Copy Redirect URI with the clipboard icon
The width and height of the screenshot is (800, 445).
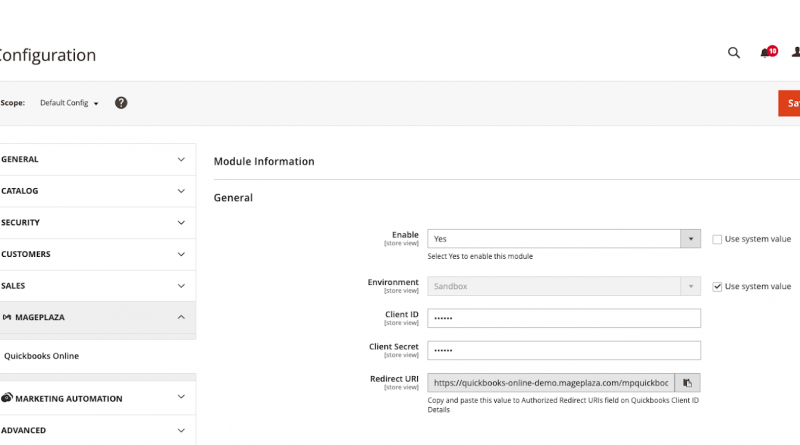click(x=688, y=382)
